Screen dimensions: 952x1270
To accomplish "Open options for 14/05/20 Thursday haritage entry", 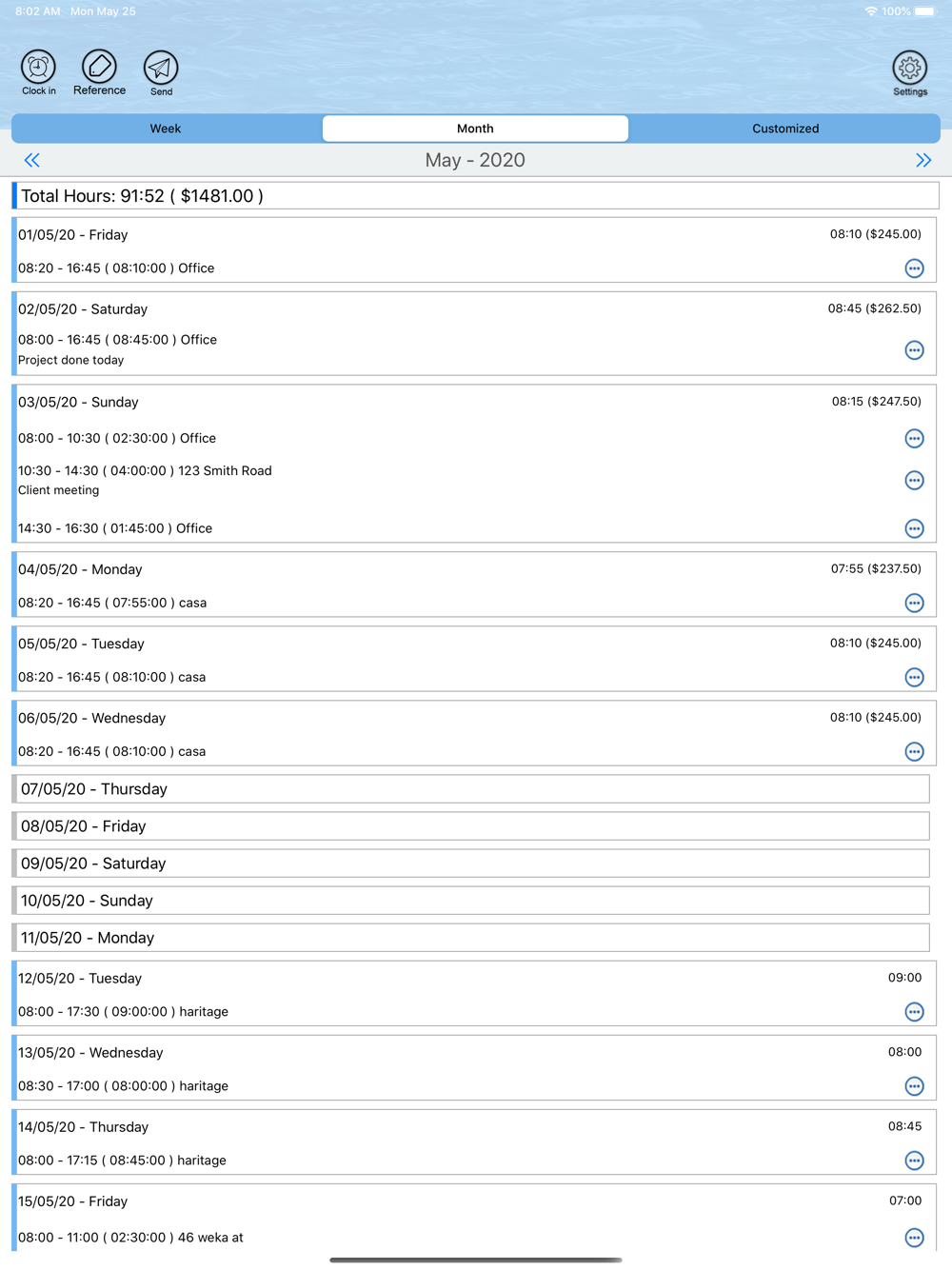I will click(914, 1161).
